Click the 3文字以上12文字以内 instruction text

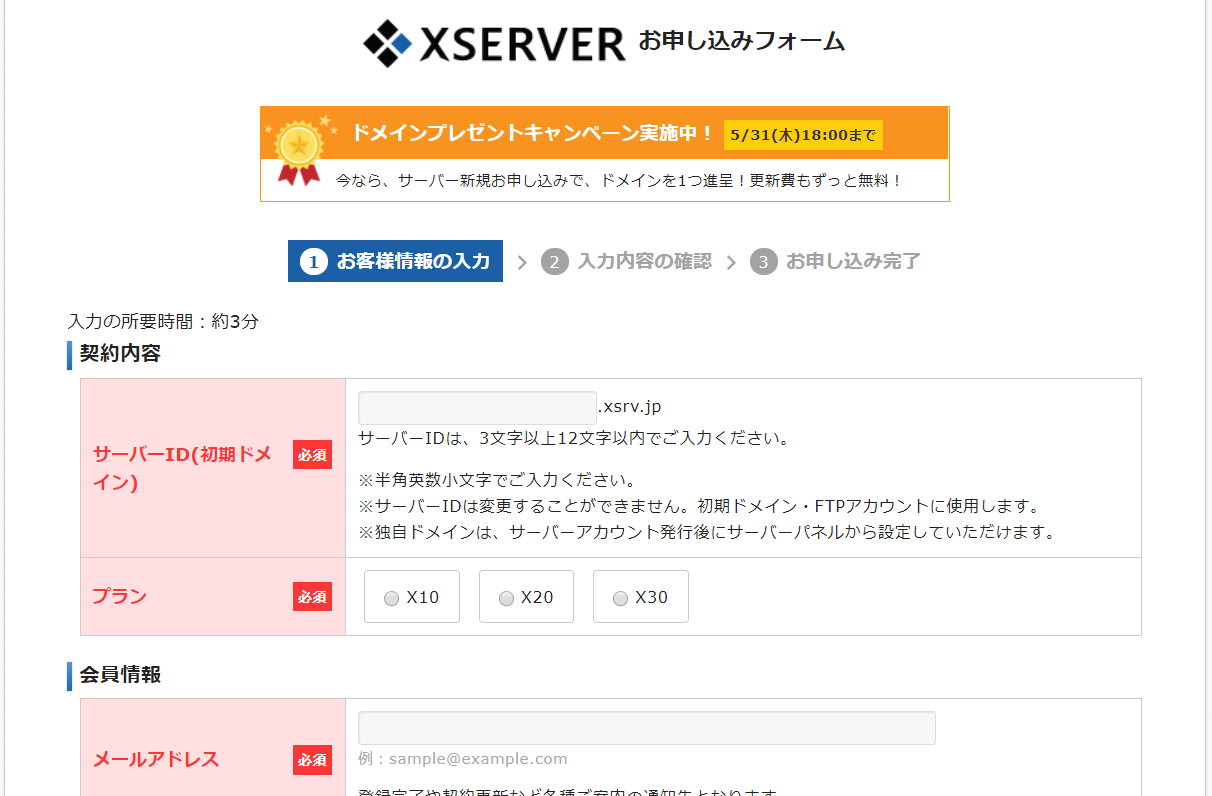click(x=574, y=439)
